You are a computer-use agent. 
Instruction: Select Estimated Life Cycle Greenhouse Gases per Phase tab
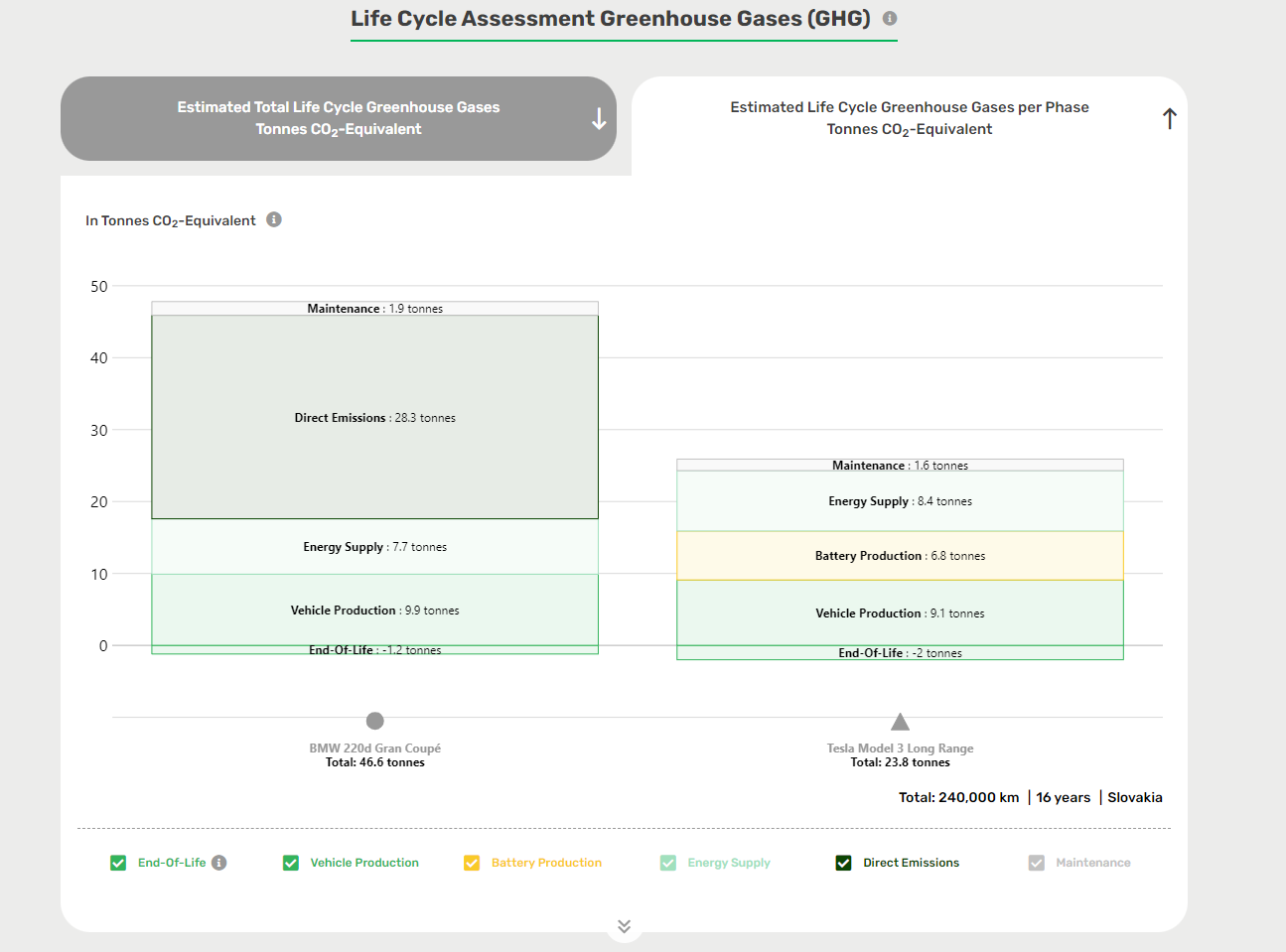(910, 118)
